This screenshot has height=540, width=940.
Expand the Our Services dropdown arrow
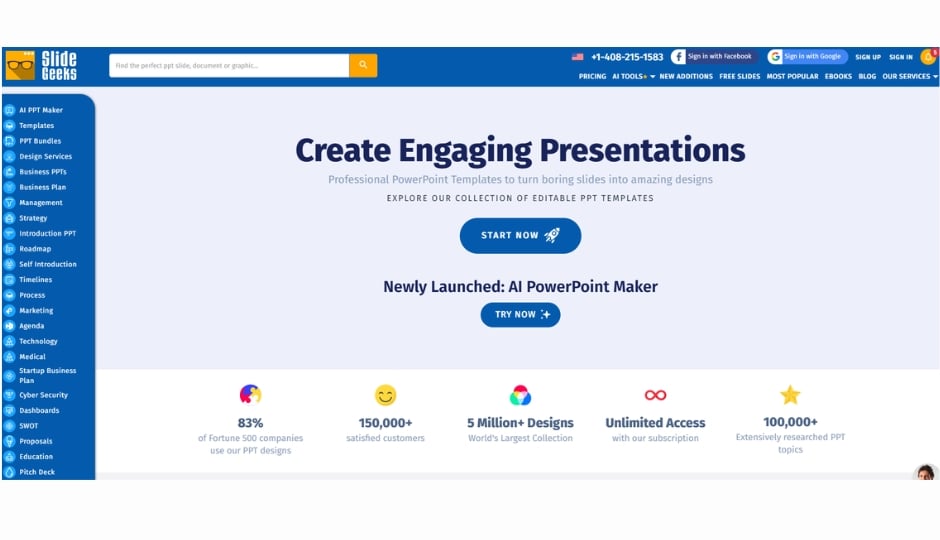(935, 77)
